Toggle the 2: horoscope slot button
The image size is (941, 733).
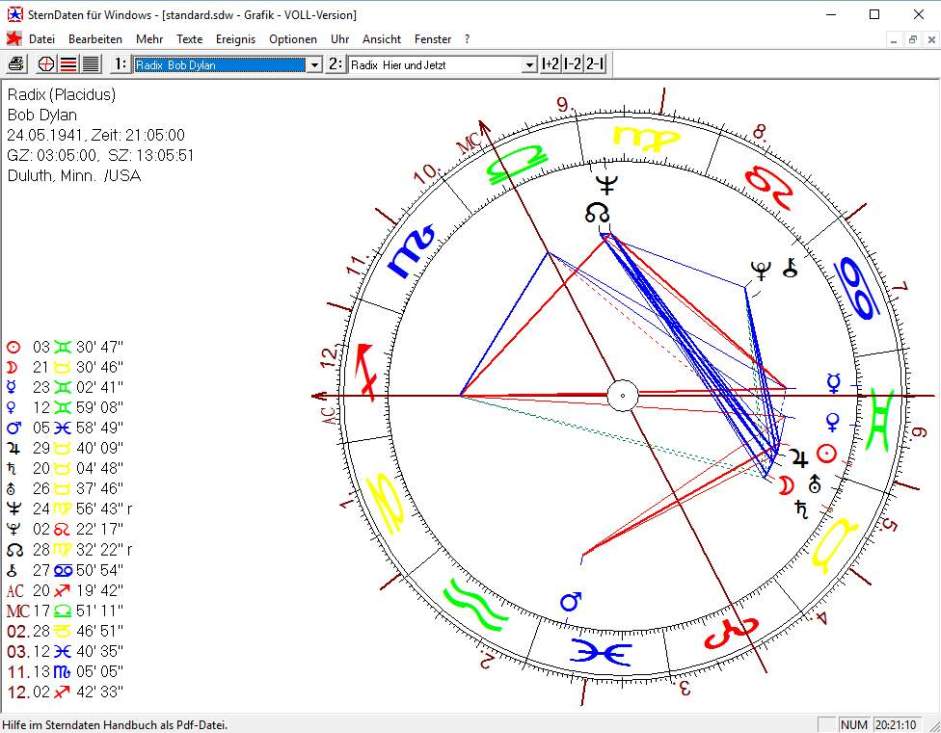pos(336,64)
